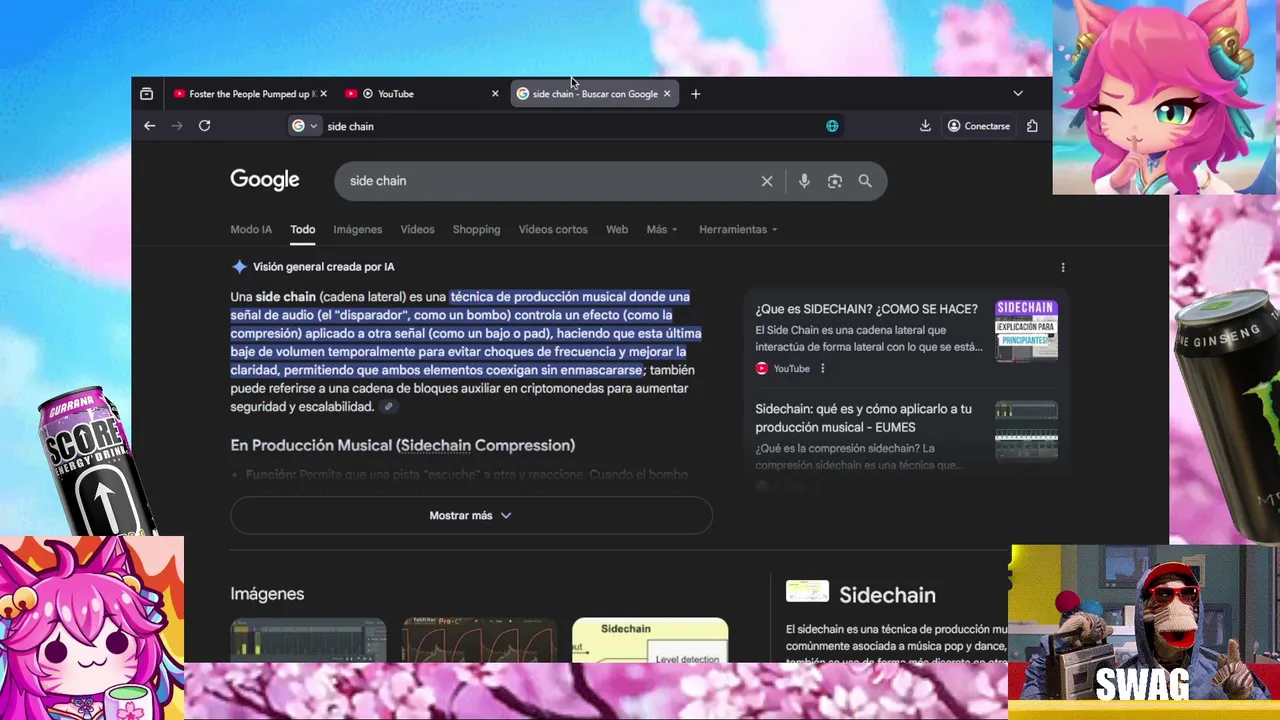Screen dimensions: 1280x720
Task: Click the Google site icon in address bar
Action: coord(298,126)
